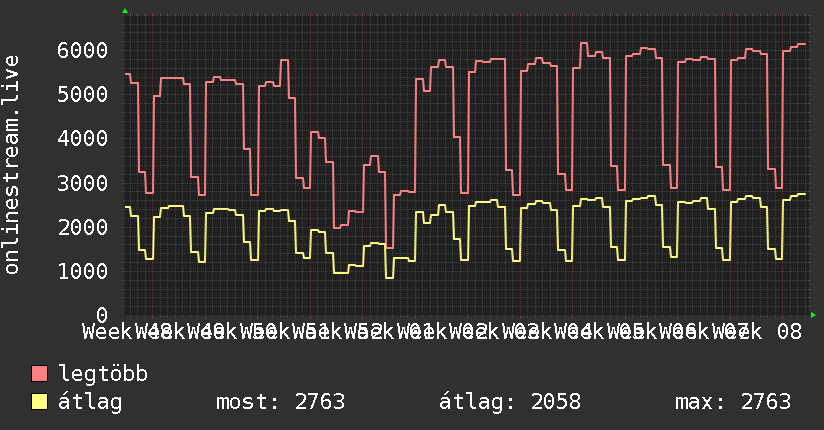
Task: Click the pink legtöbb legend swatch
Action: point(39,374)
